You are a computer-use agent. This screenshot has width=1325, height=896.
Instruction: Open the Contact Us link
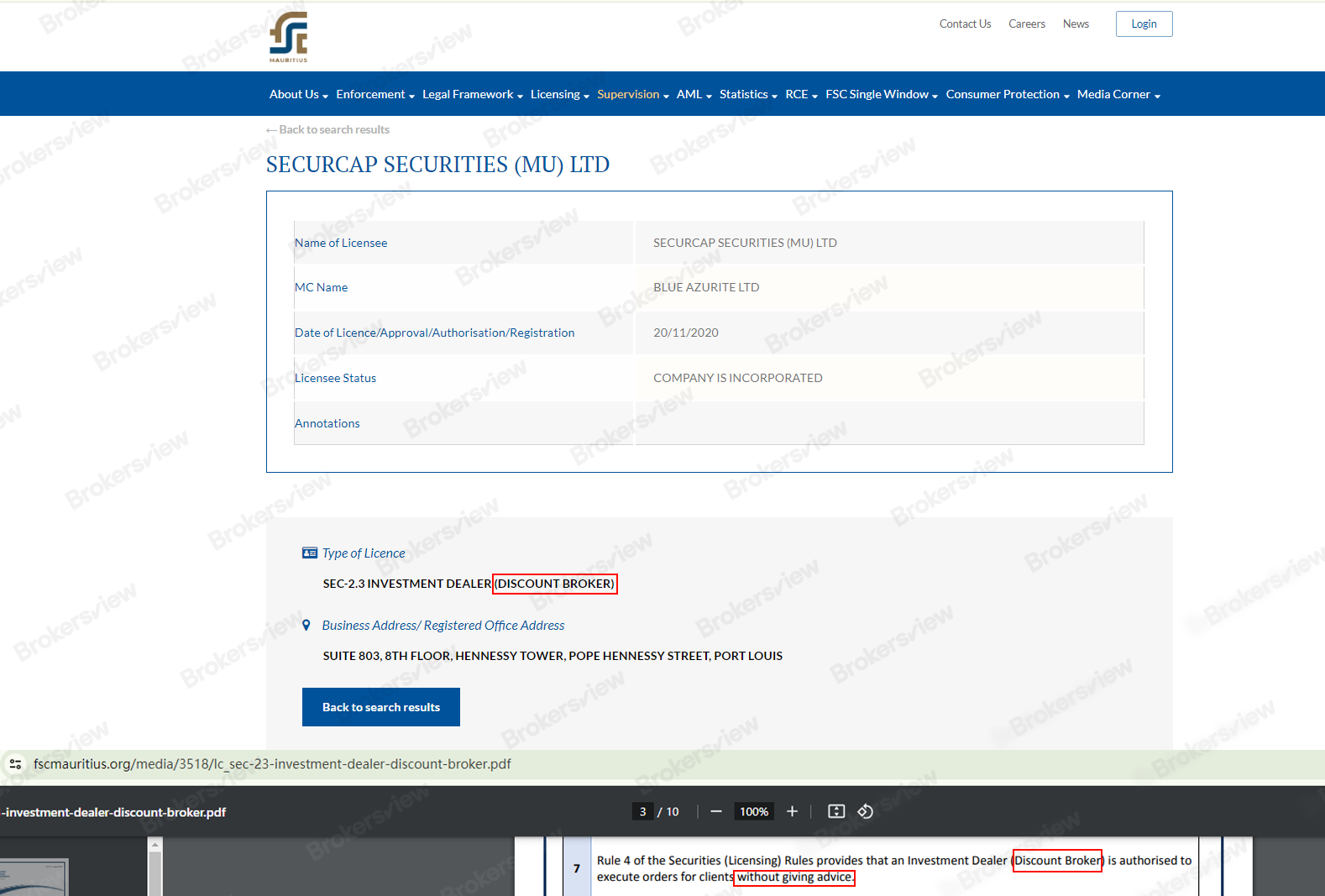point(965,24)
